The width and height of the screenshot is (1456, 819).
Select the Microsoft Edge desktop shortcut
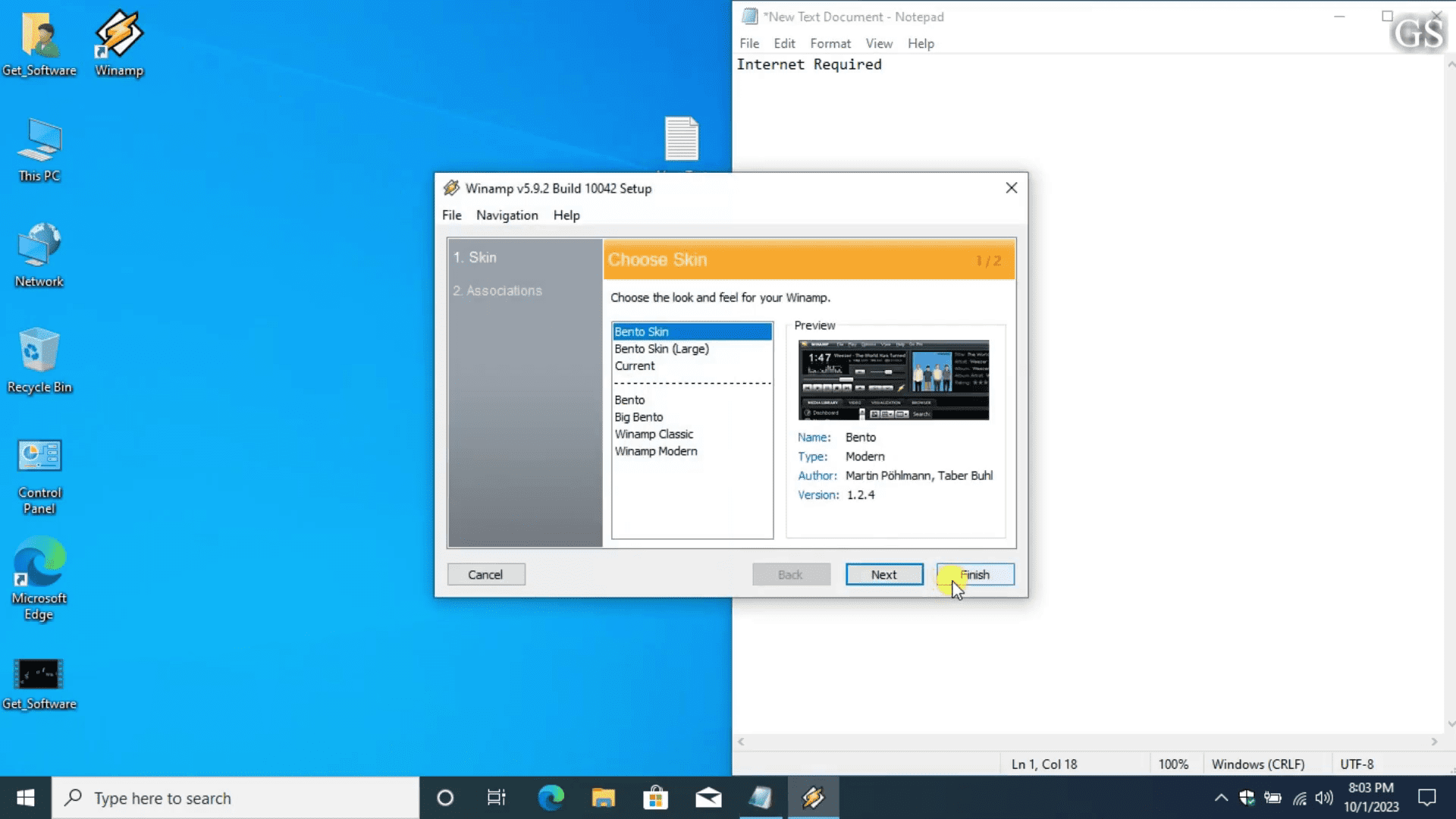pos(39,580)
